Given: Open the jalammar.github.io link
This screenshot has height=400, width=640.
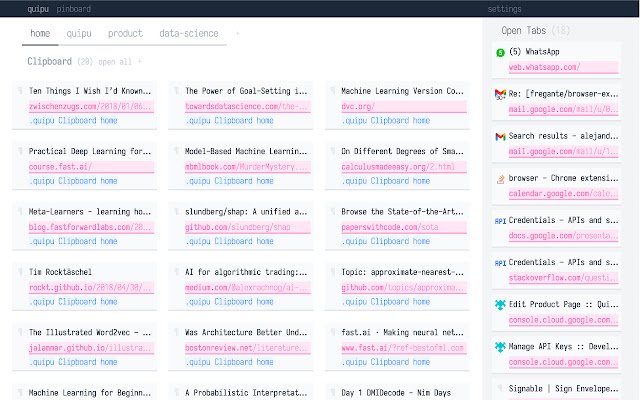Looking at the screenshot, I should tap(91, 348).
